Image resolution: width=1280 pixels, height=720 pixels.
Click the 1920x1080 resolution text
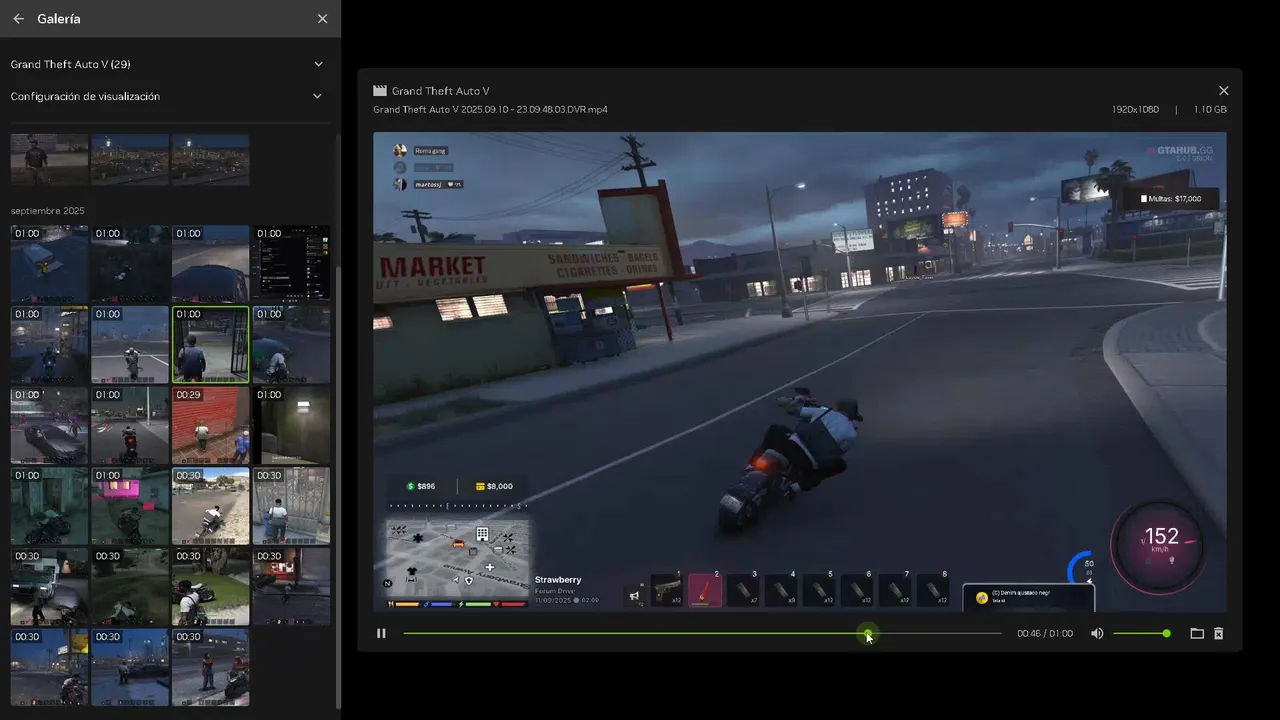pyautogui.click(x=1135, y=110)
